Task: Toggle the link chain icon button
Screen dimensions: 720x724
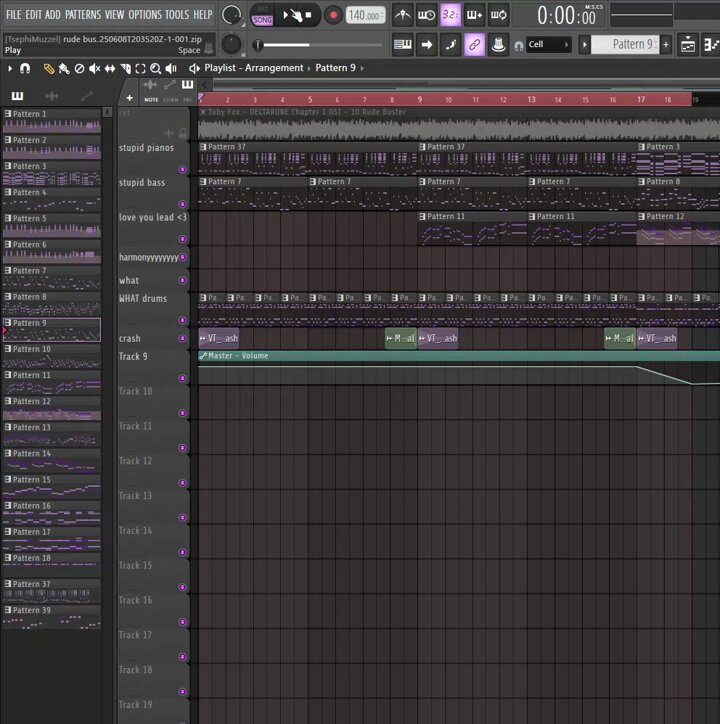Action: tap(474, 45)
